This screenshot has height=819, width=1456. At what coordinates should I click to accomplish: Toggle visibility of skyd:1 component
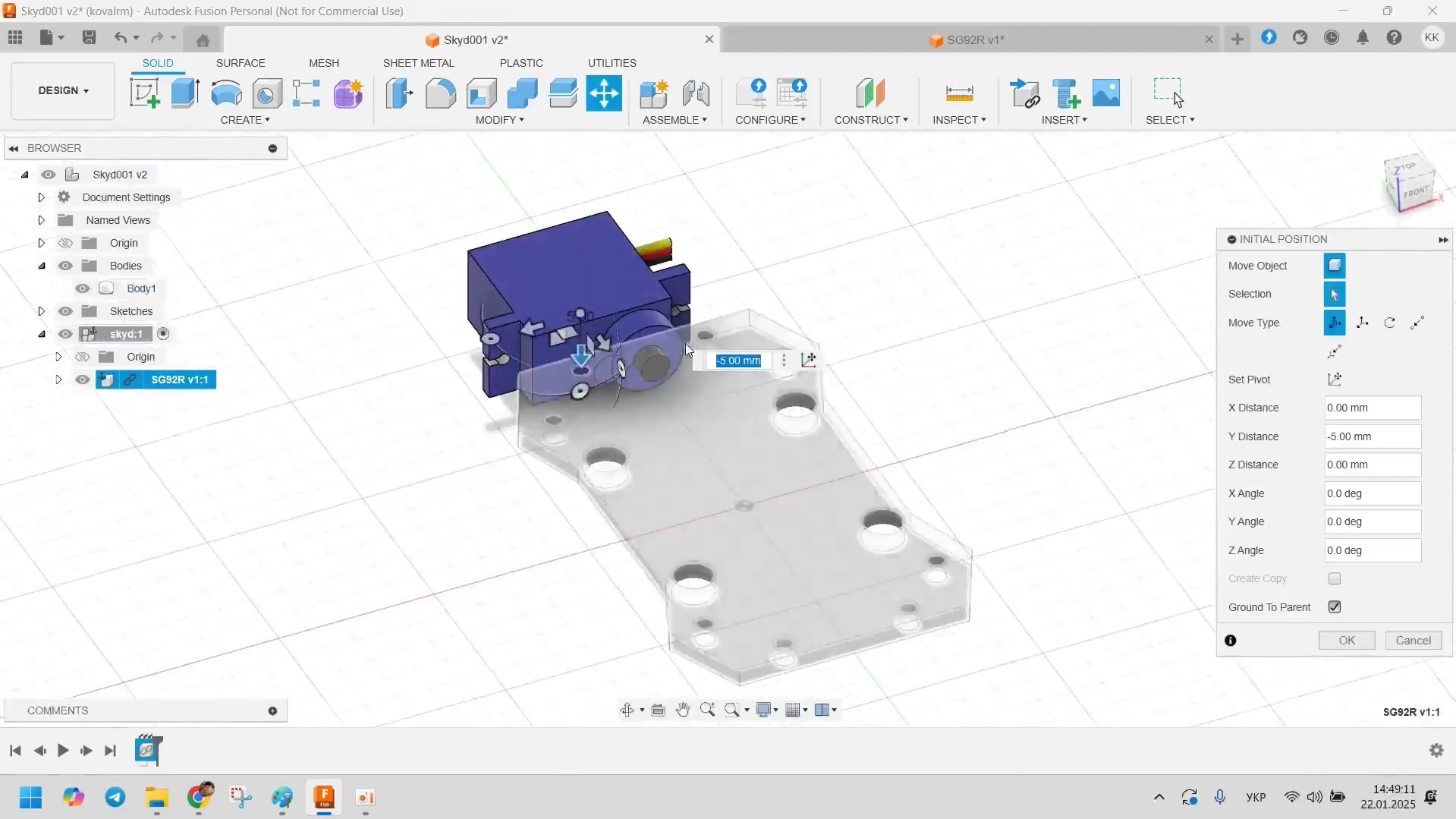66,334
